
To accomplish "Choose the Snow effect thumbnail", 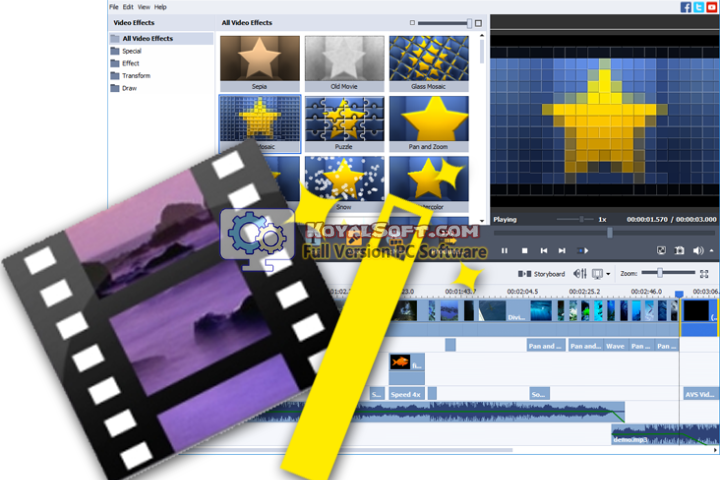I will pyautogui.click(x=344, y=183).
